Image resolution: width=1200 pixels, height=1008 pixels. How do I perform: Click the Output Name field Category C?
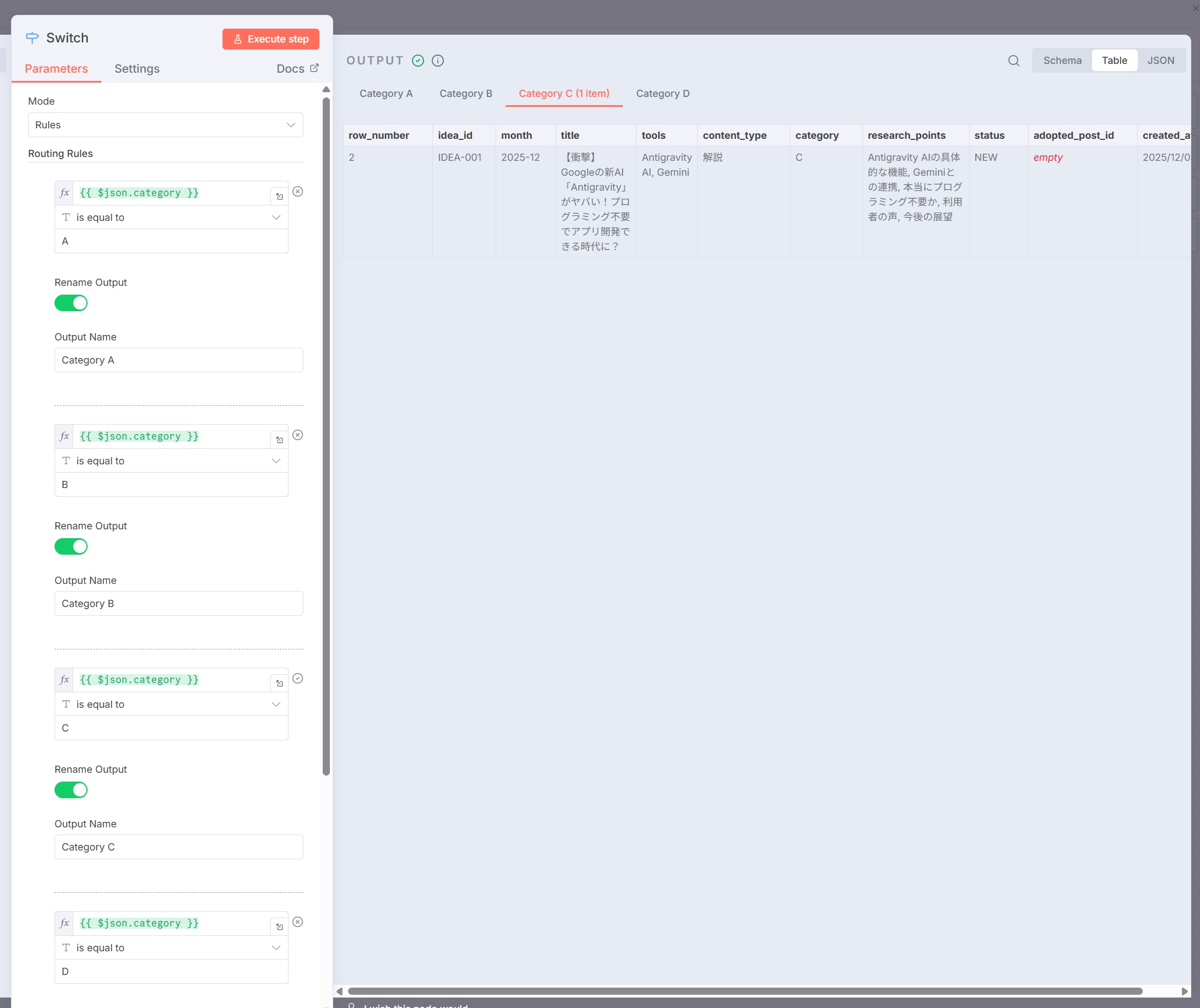(178, 847)
